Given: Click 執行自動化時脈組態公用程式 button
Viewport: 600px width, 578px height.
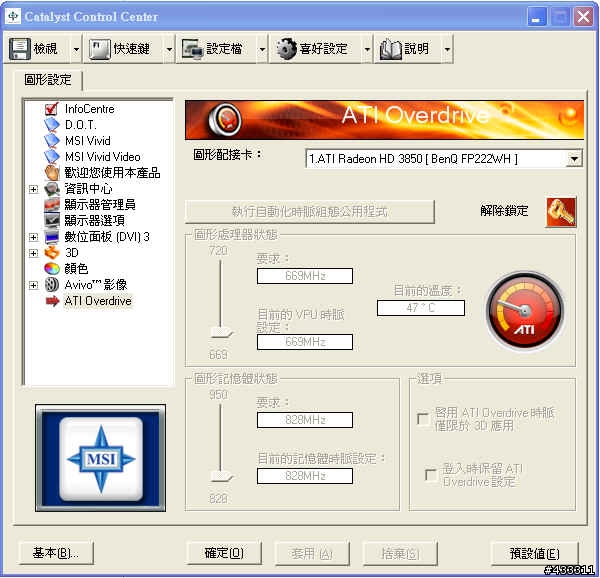Looking at the screenshot, I should tap(310, 212).
